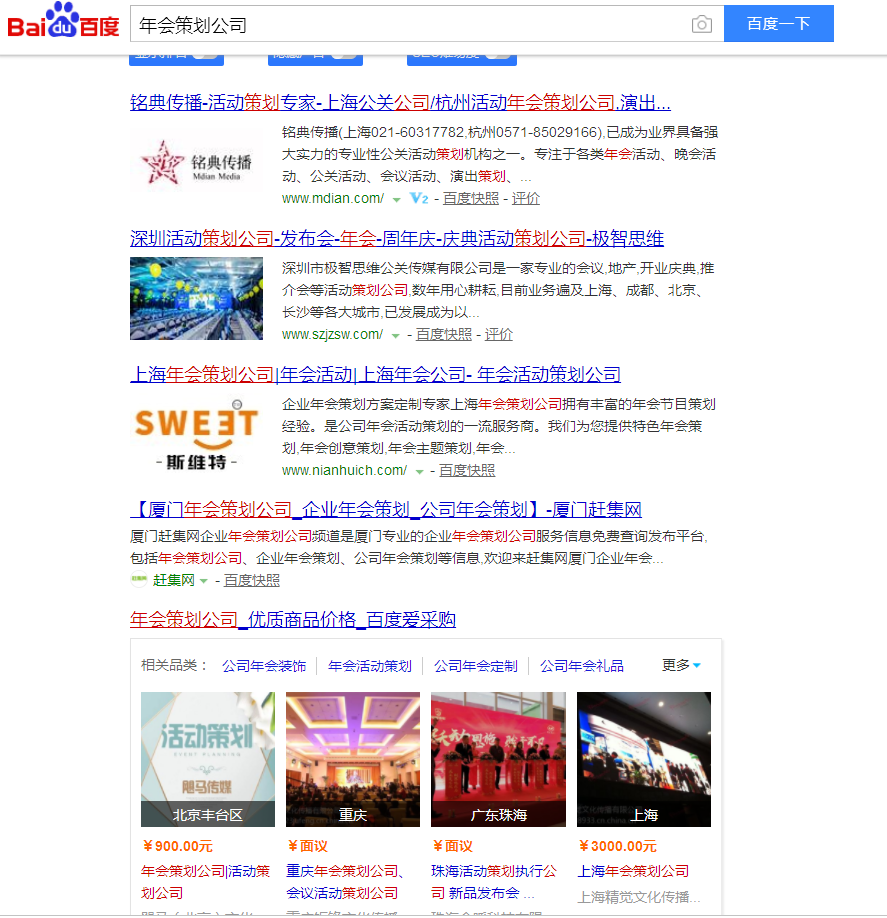
Task: Open the 北京丰台区 活动策划 product image
Action: tap(208, 759)
